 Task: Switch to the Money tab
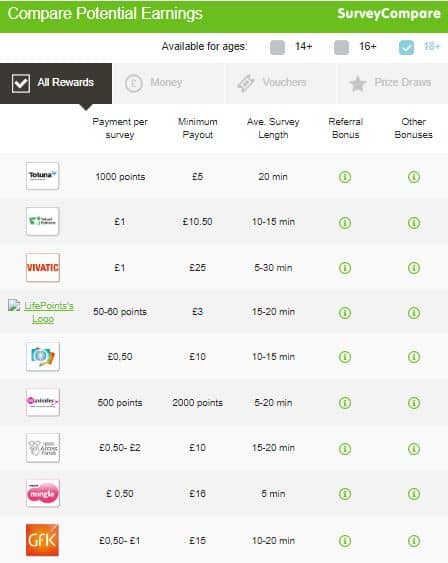click(x=169, y=83)
